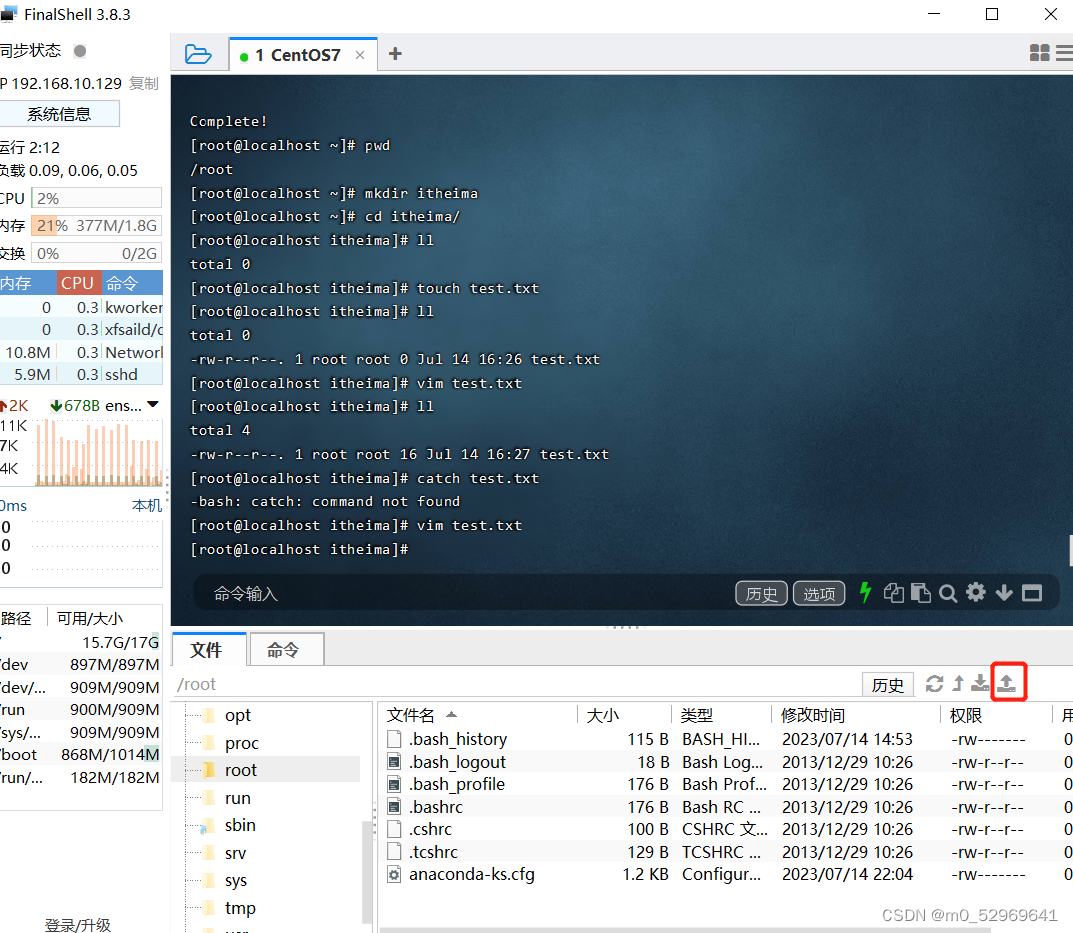Click the 交换 0% swap usage bar
Screen dimensions: 1073x933
(x=96, y=253)
